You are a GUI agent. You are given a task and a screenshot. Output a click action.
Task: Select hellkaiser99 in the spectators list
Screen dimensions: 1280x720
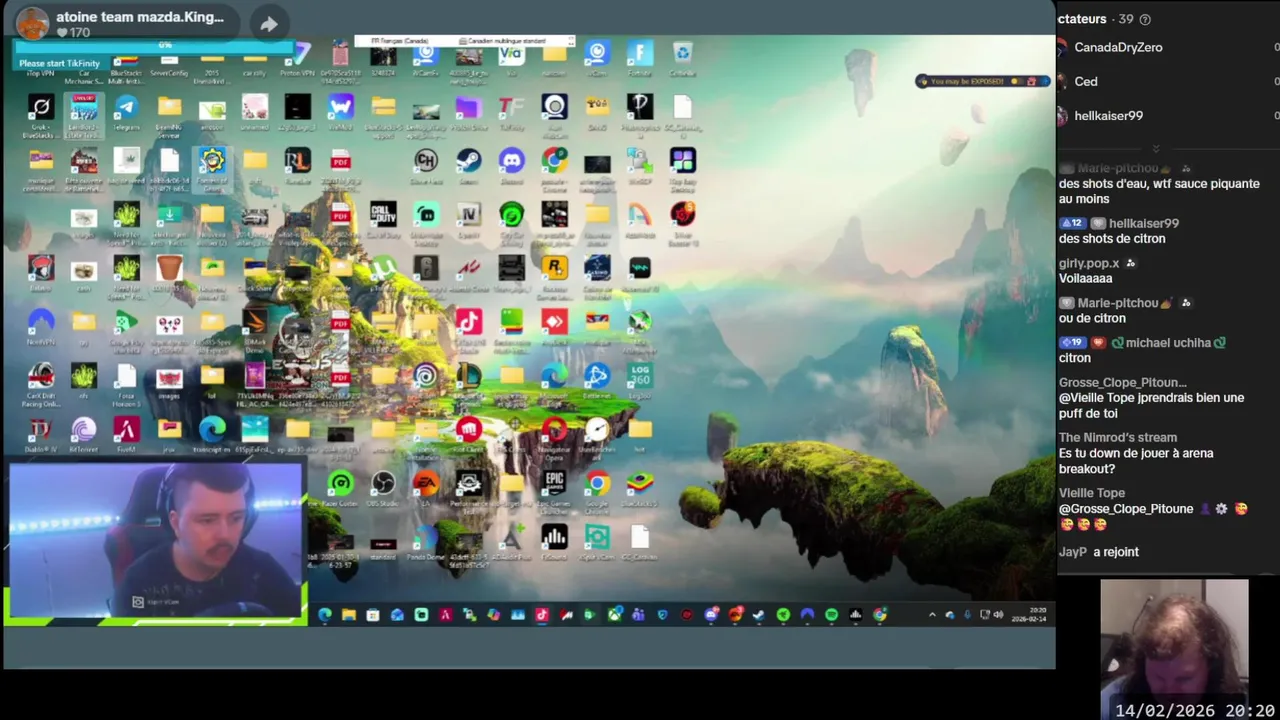(1108, 116)
